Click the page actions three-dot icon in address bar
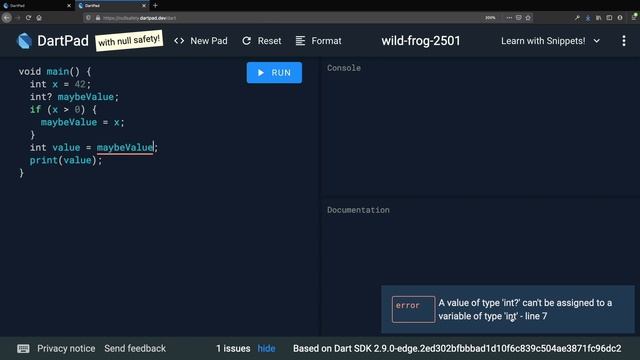The width and height of the screenshot is (640, 360). [x=509, y=18]
